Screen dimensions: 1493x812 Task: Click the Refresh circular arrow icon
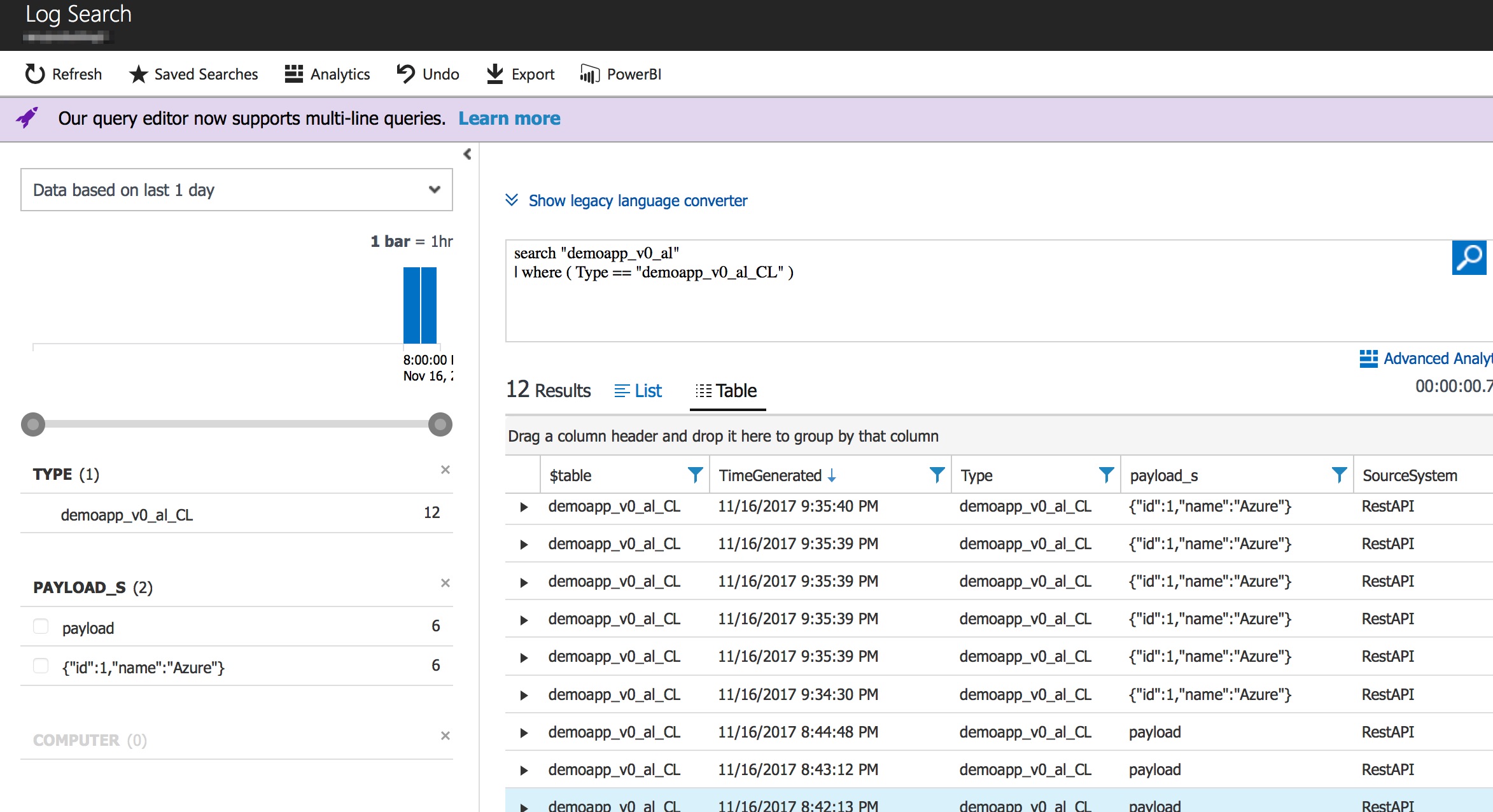(x=35, y=74)
